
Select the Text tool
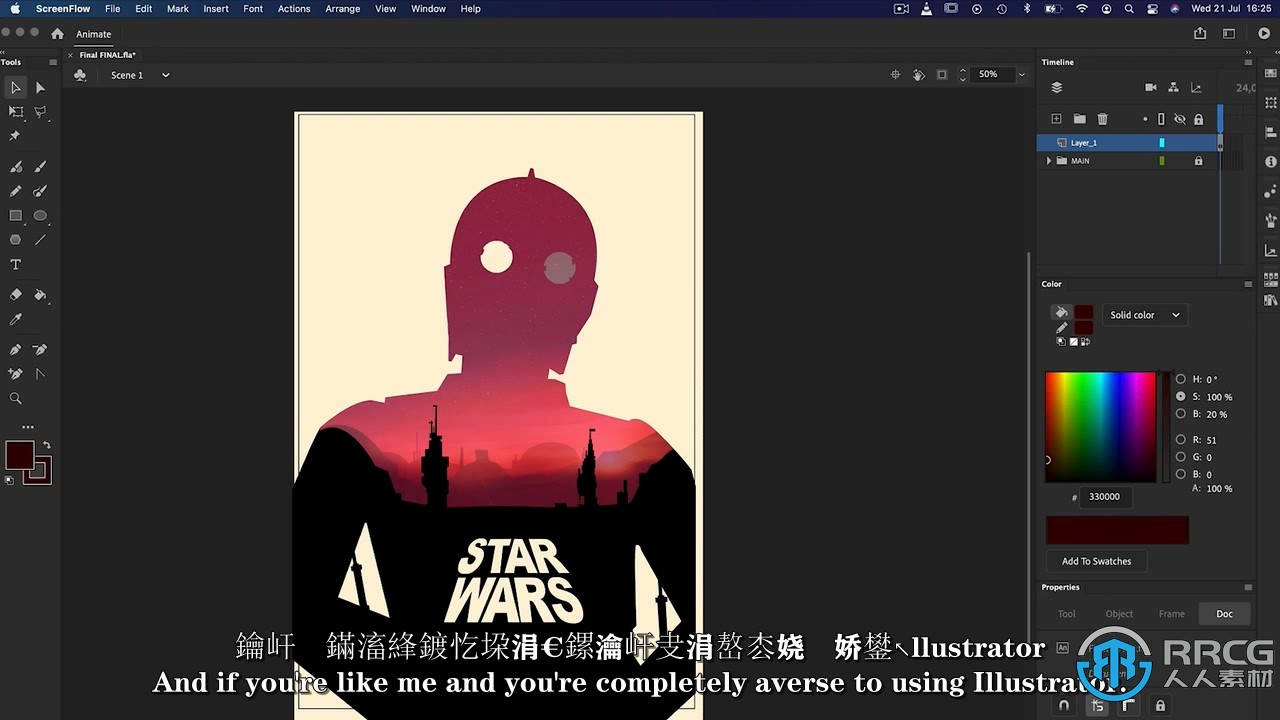[15, 265]
